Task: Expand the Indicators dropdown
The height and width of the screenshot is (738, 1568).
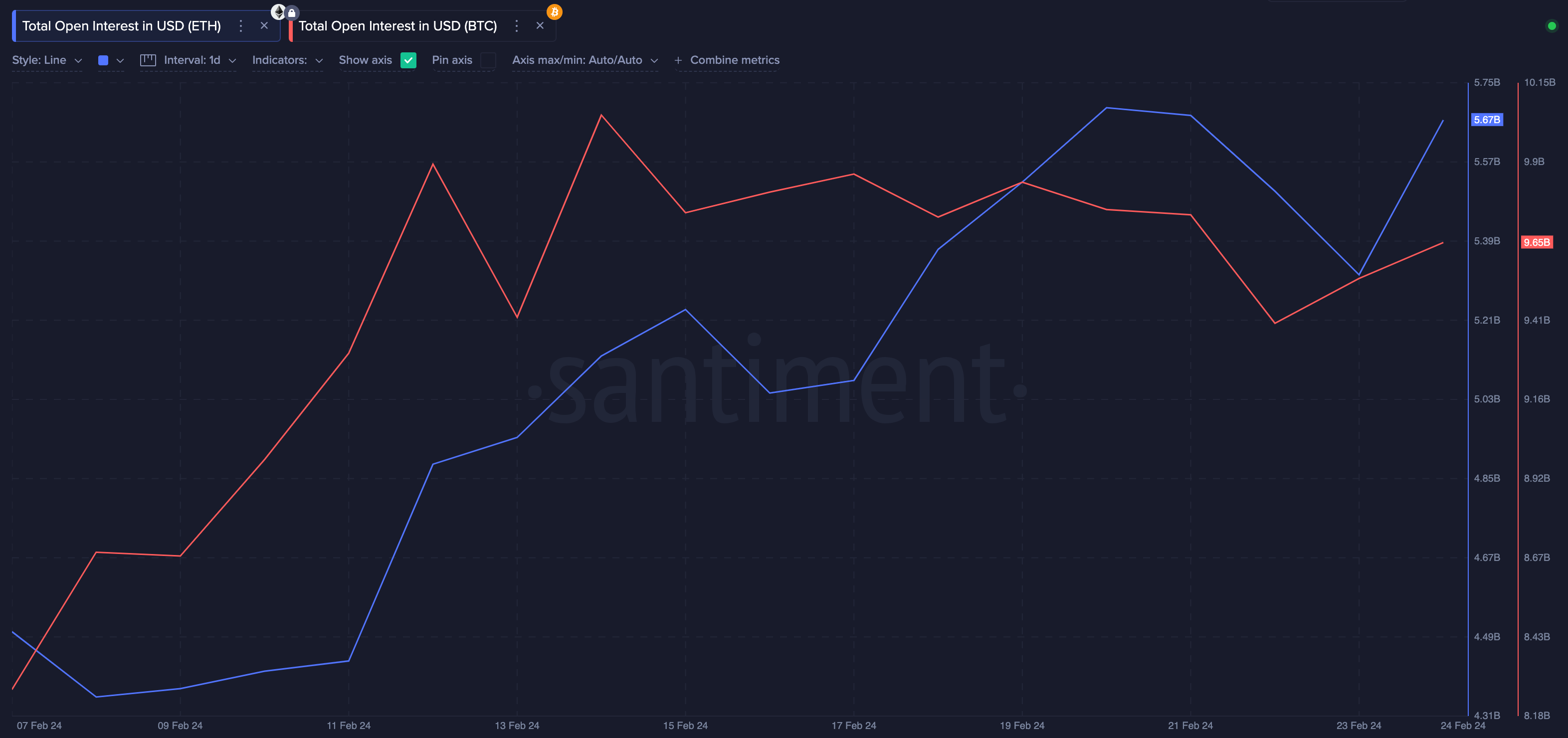Action: [x=287, y=60]
